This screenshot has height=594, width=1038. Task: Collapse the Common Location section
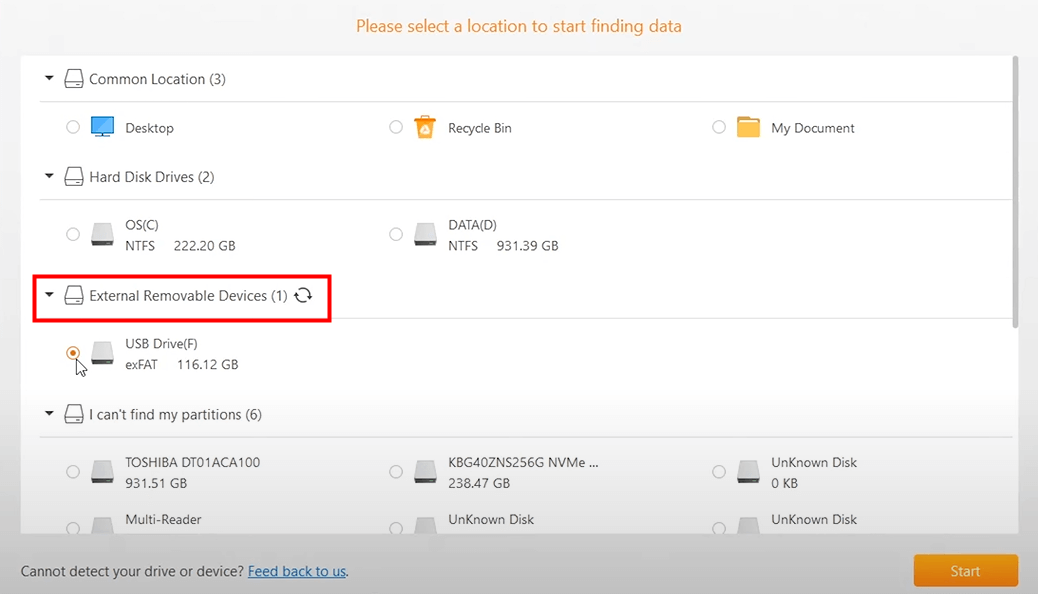coord(49,78)
